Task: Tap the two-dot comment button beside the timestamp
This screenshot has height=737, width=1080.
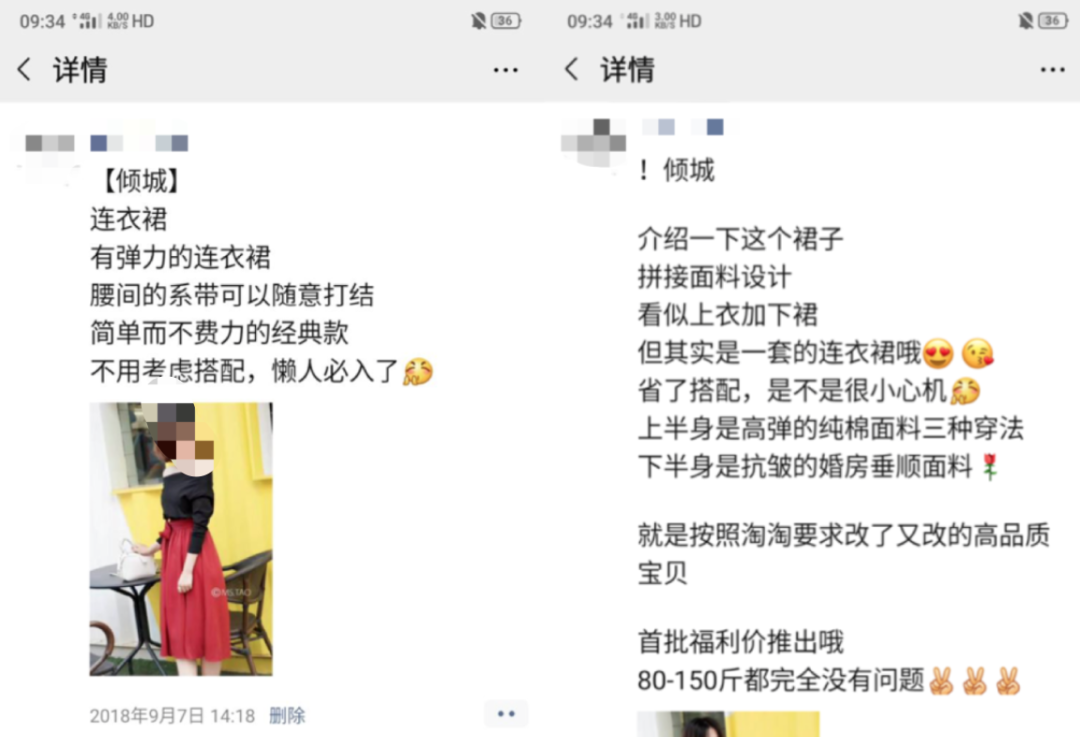Action: point(506,714)
